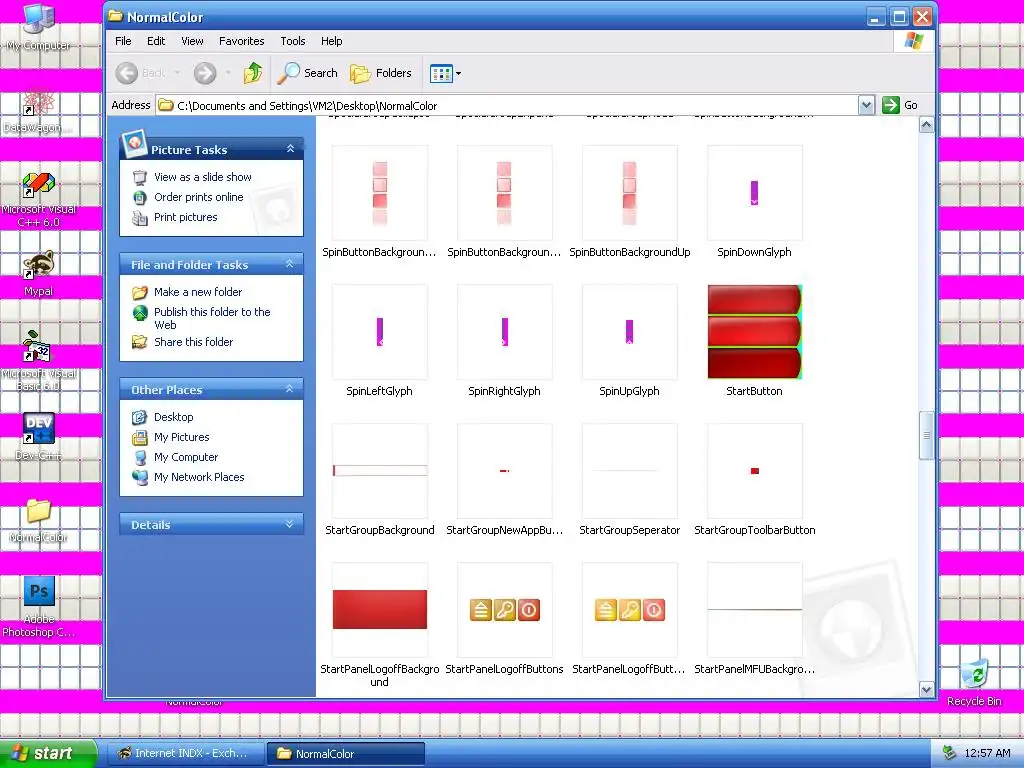Open the Start menu
This screenshot has width=1024, height=768.
(48, 753)
